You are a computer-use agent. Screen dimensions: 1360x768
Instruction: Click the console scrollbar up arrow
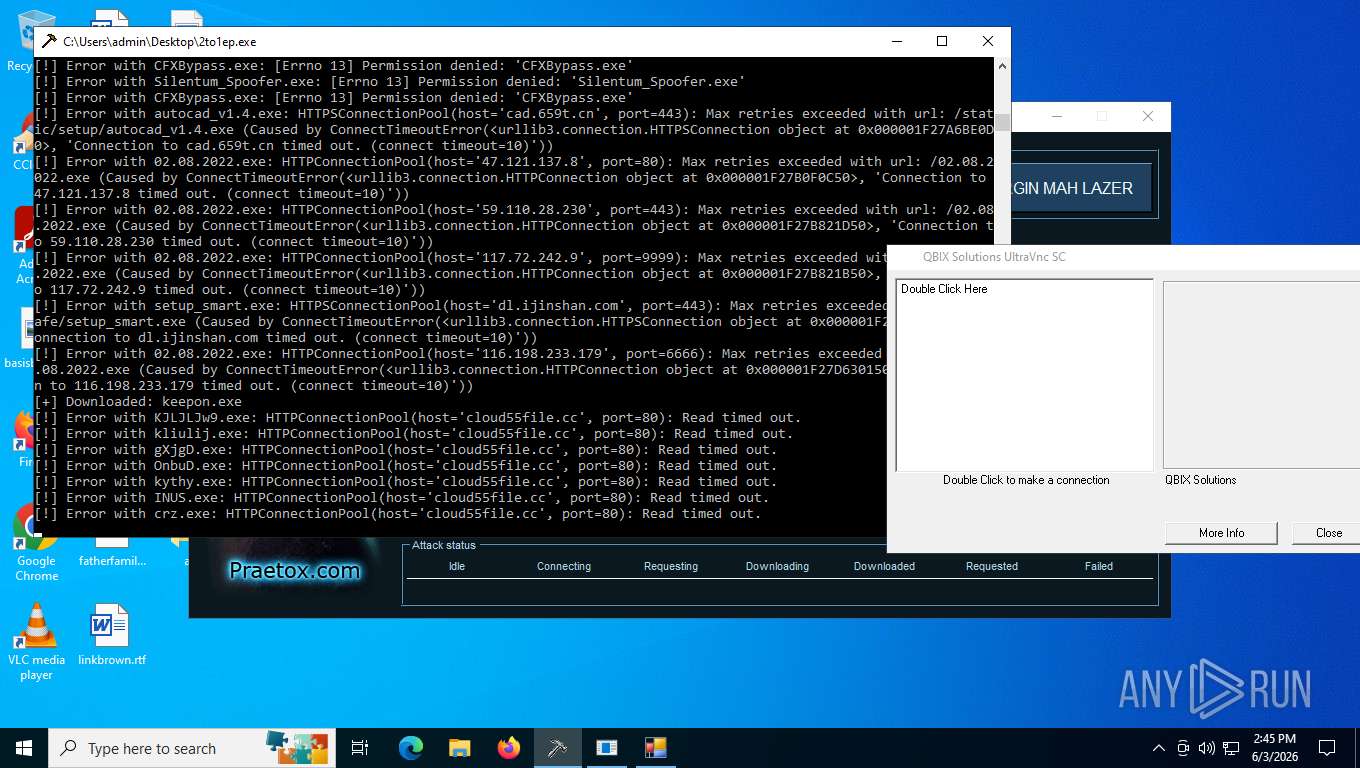point(1002,65)
